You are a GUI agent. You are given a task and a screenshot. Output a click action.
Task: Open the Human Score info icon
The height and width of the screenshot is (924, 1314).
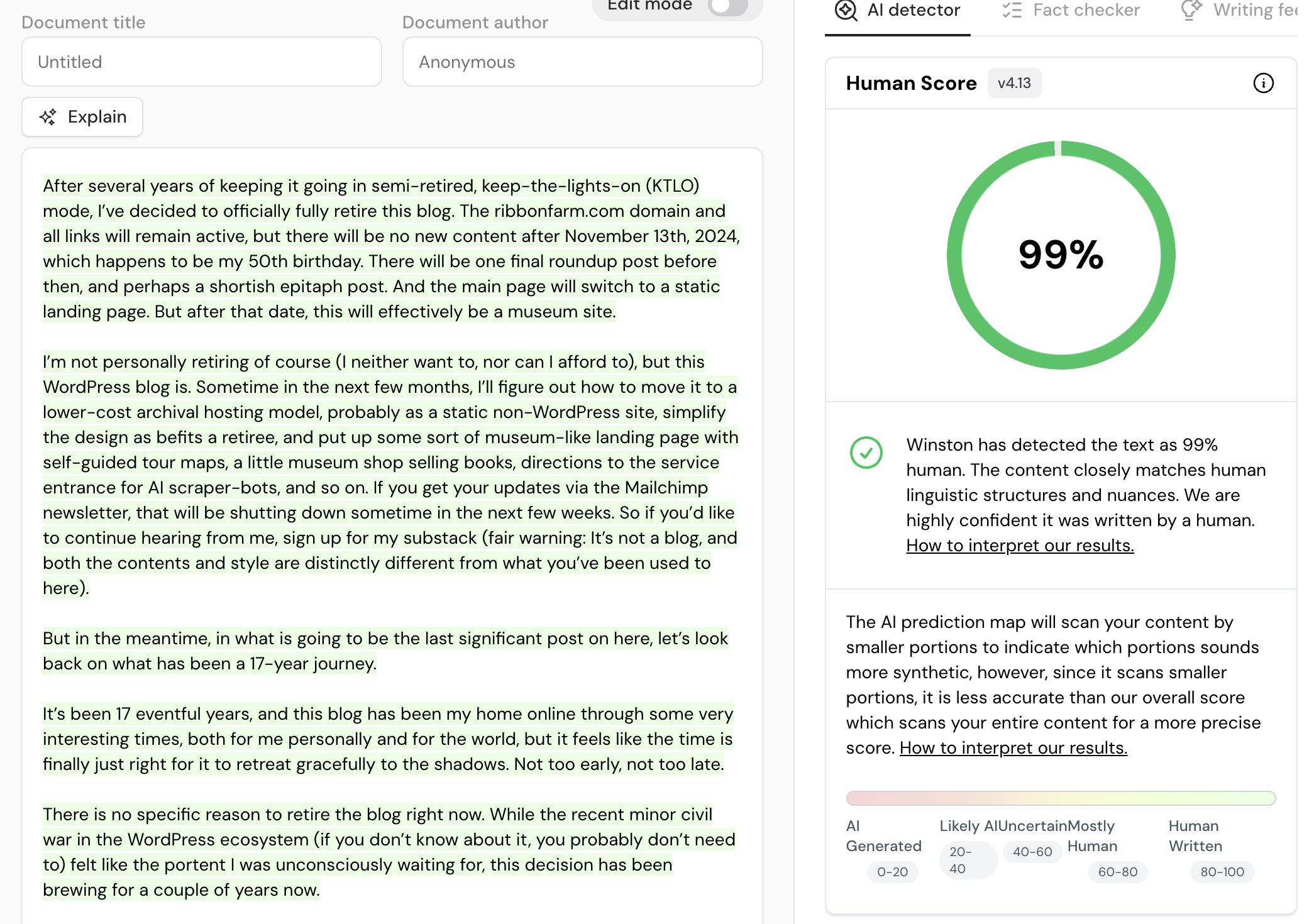(1263, 83)
